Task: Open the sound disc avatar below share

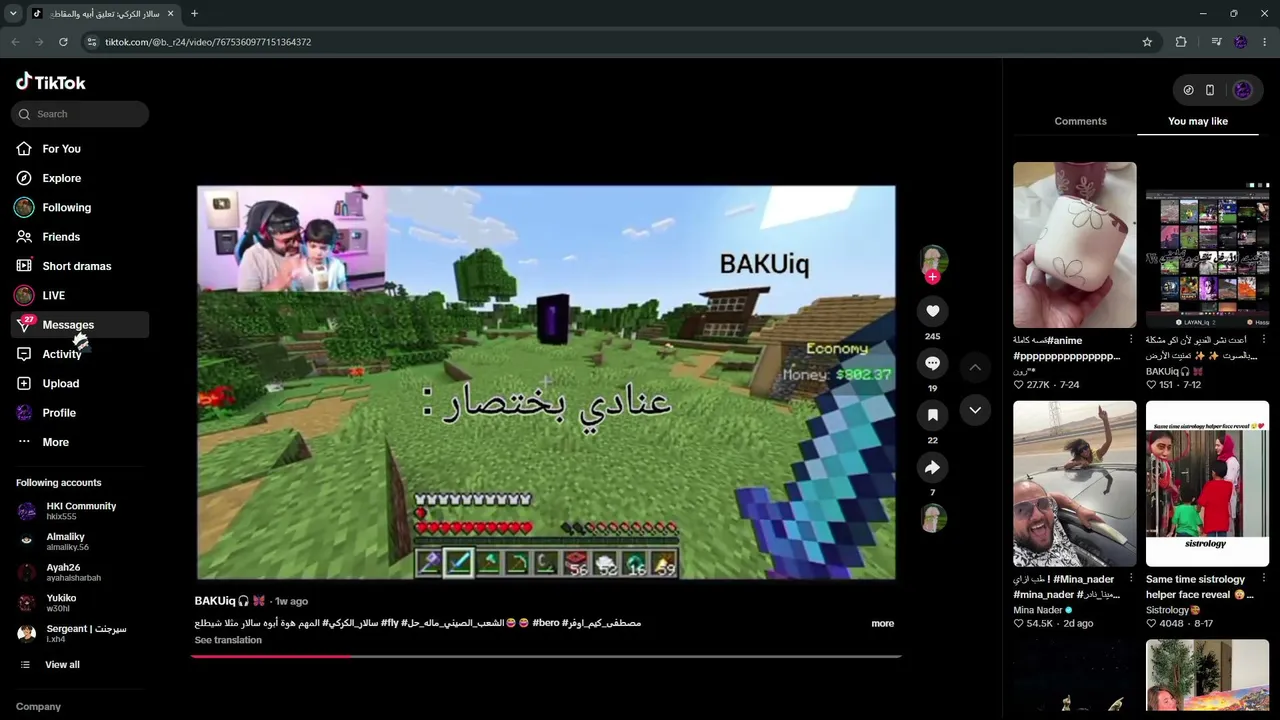Action: 933,518
